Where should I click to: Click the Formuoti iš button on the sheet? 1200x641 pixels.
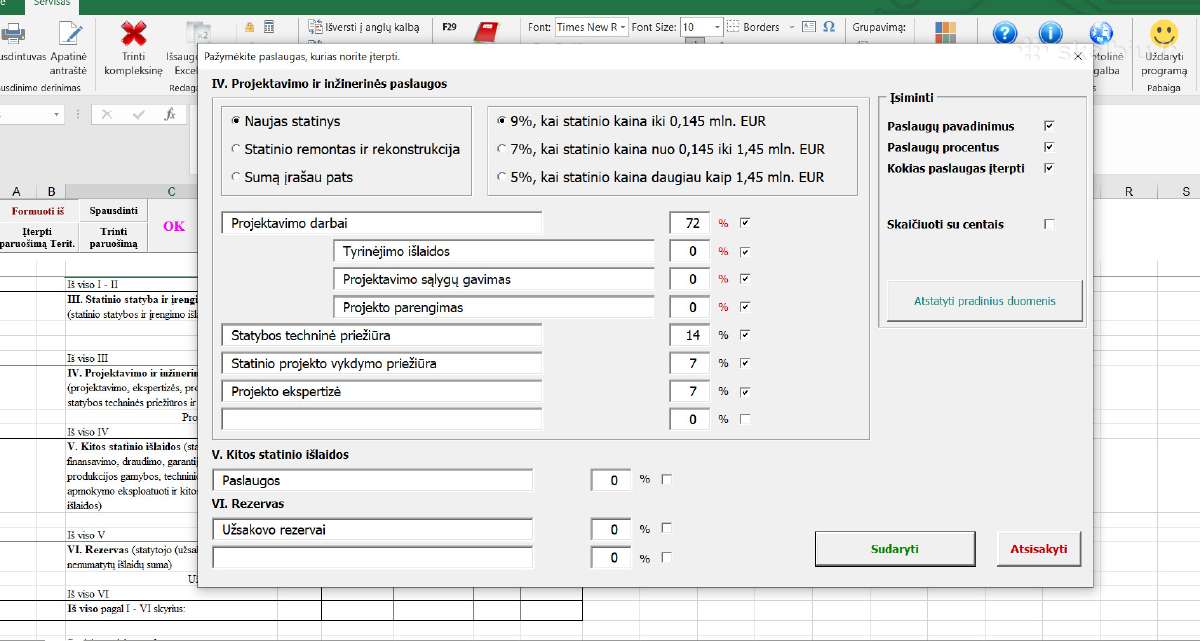point(38,211)
